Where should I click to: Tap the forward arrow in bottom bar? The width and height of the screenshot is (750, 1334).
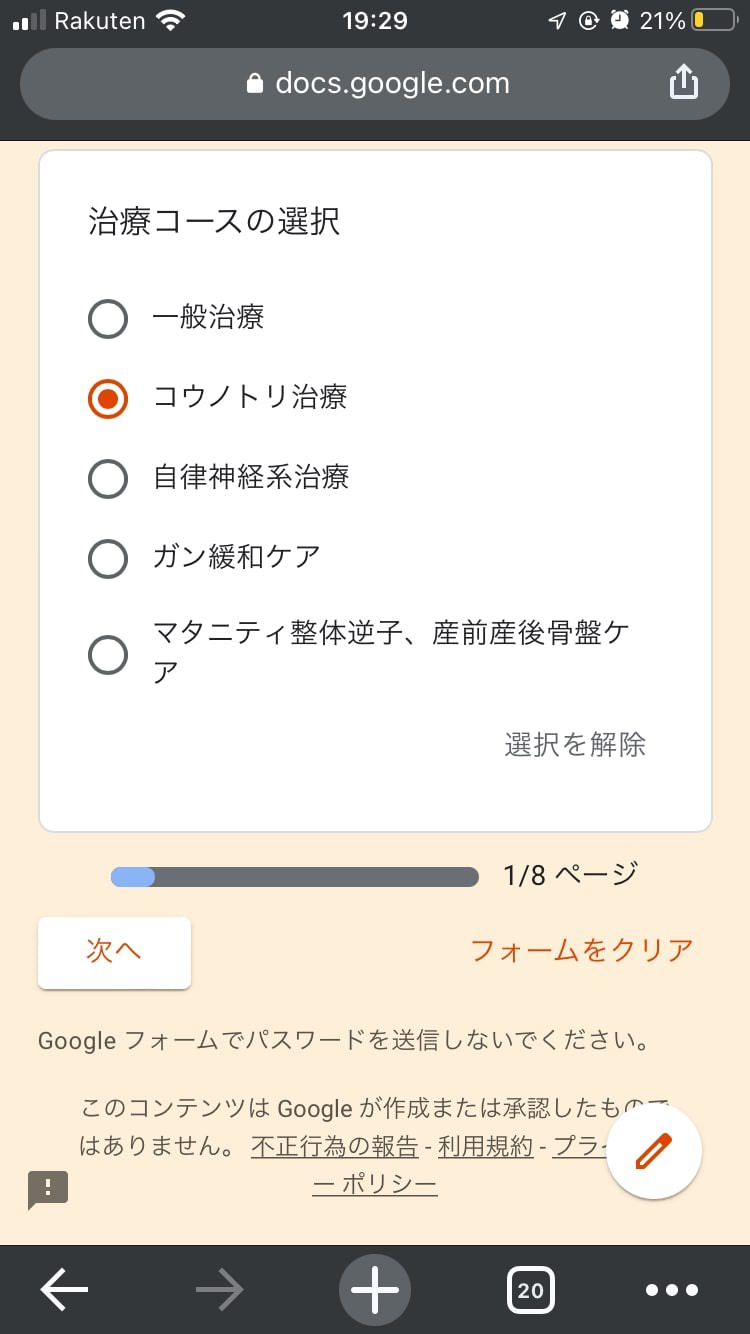tap(220, 1290)
